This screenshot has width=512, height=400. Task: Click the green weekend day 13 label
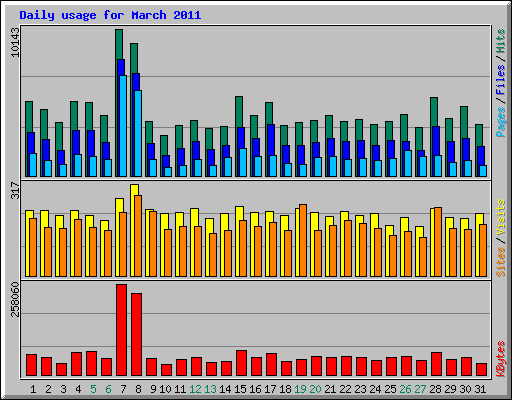pos(210,389)
